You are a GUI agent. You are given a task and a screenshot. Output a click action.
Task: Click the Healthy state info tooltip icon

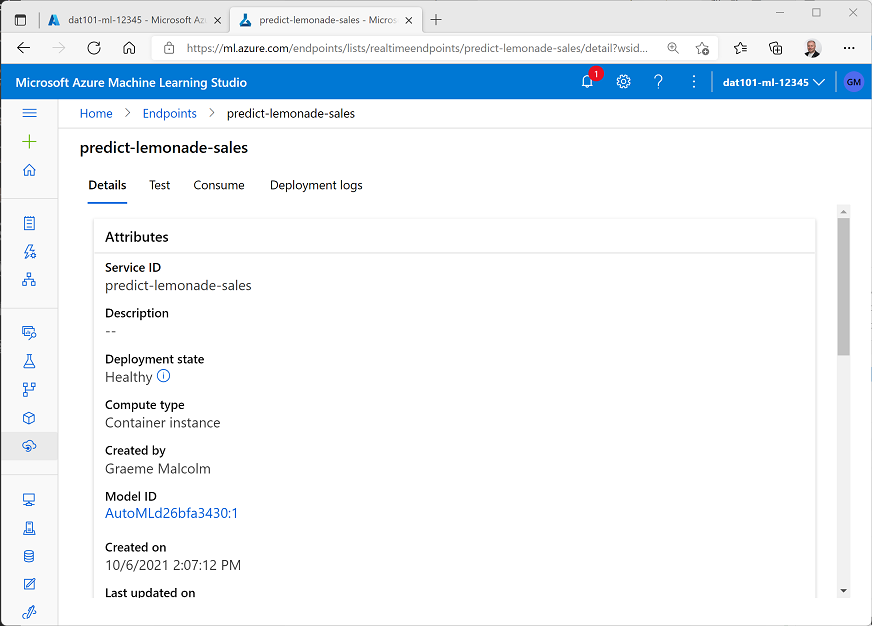(162, 377)
